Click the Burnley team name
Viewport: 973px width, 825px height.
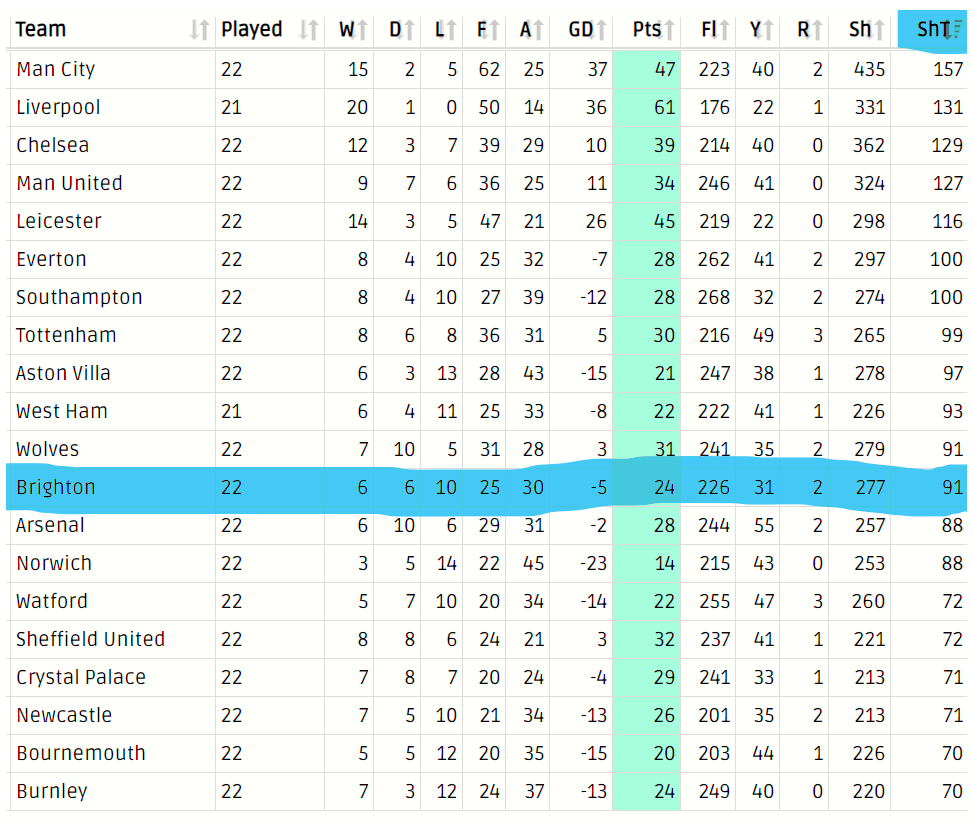52,791
